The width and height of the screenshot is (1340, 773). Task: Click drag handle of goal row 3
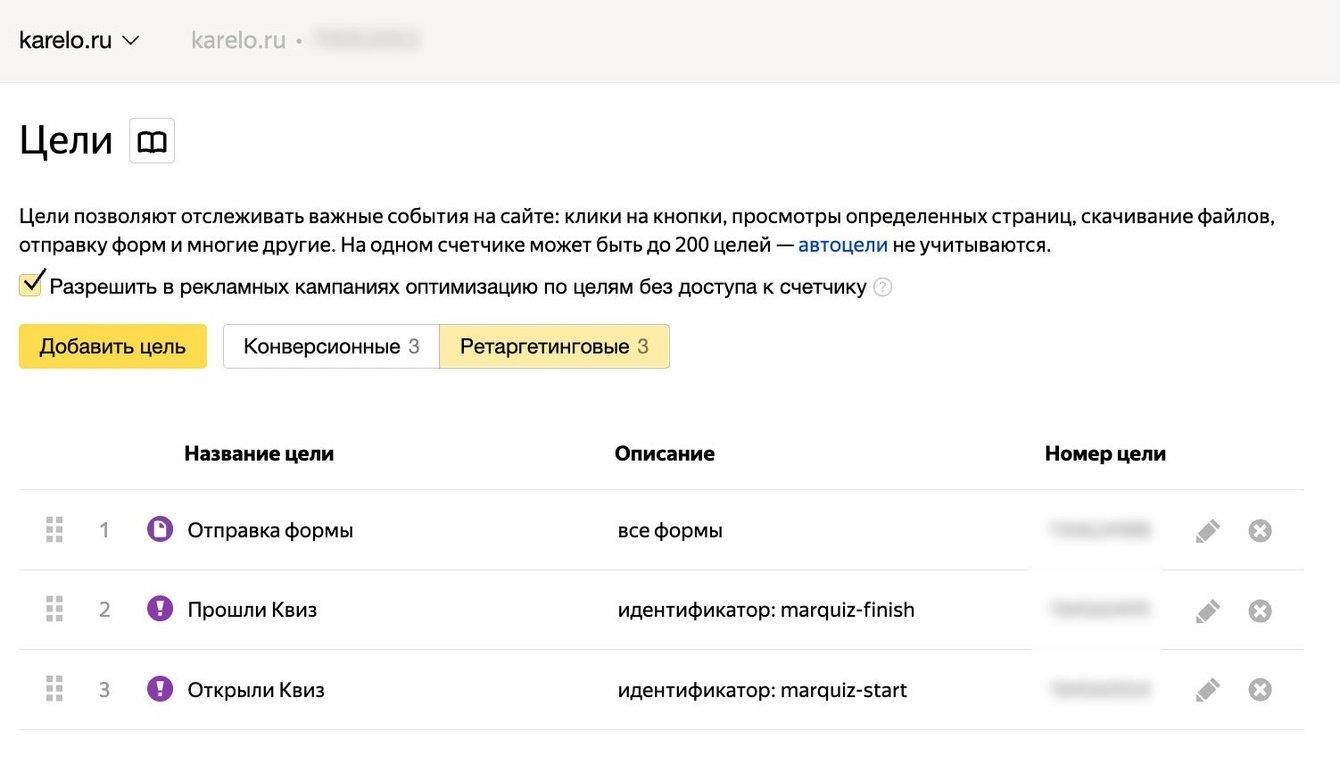click(55, 689)
